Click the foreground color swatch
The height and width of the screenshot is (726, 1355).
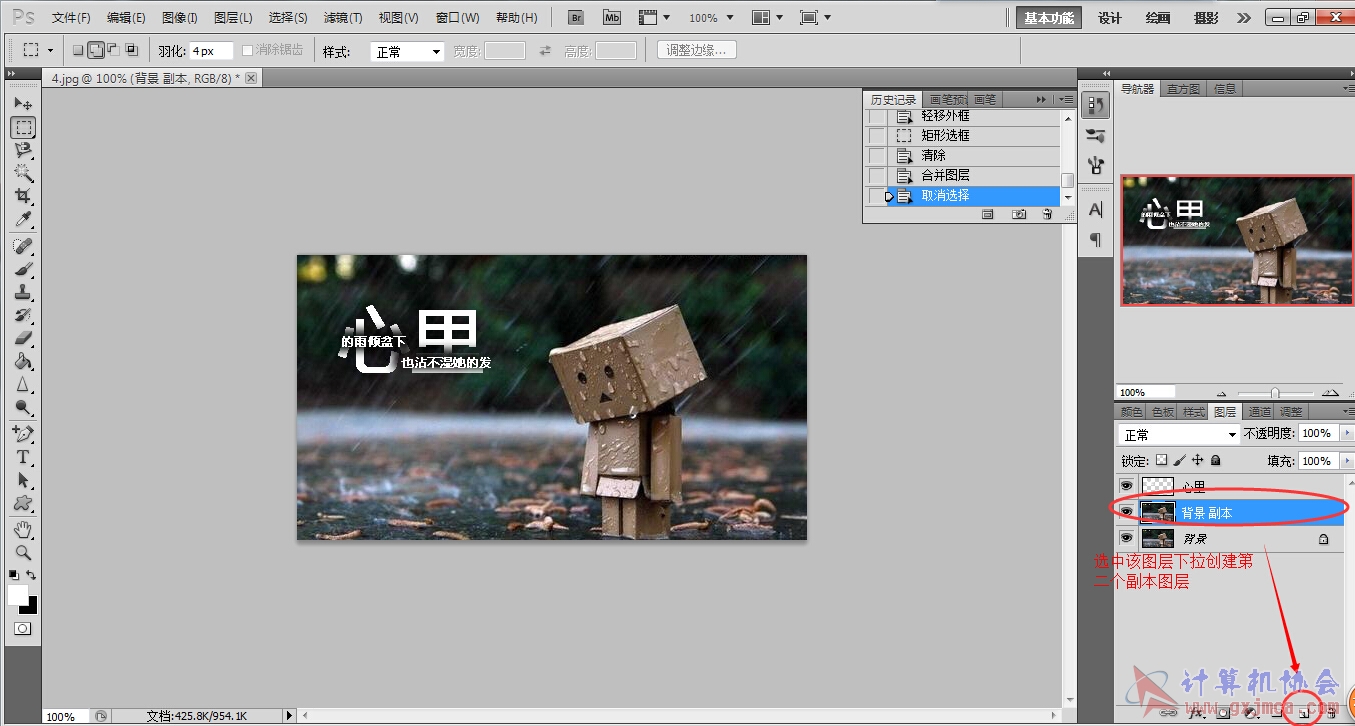[18, 595]
